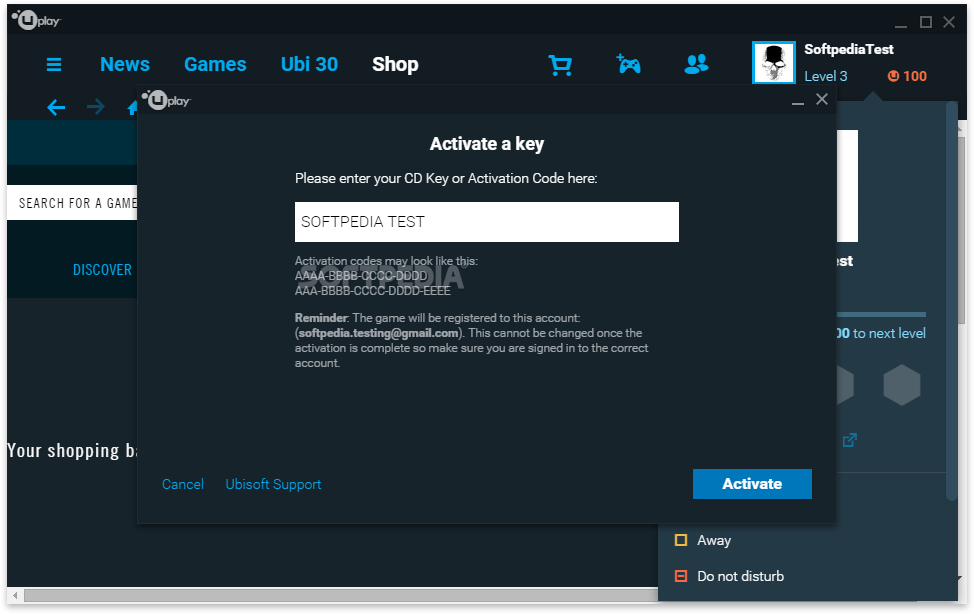Click the Search for a game field
The width and height of the screenshot is (974, 614).
(73, 203)
